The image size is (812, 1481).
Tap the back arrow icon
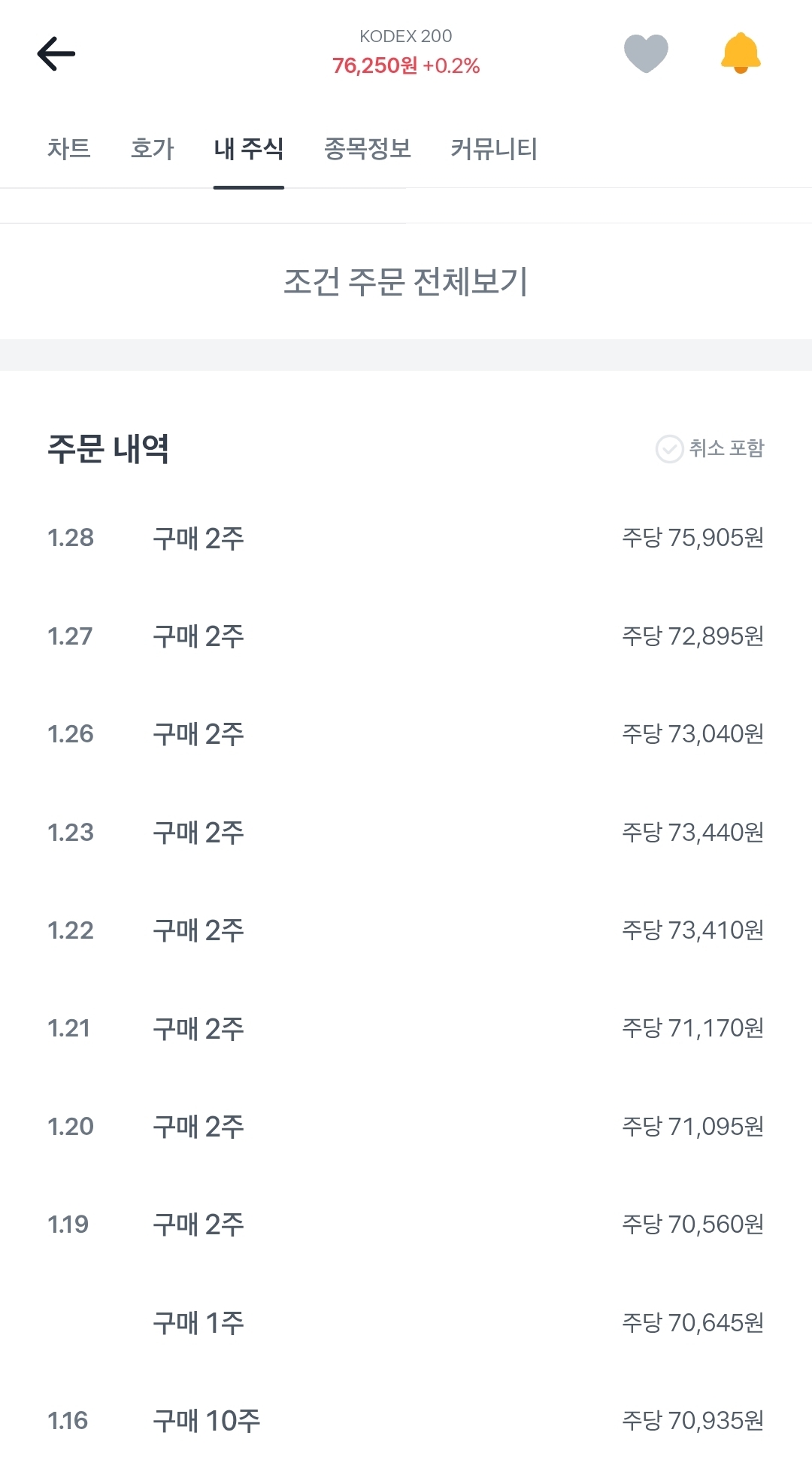click(x=56, y=54)
